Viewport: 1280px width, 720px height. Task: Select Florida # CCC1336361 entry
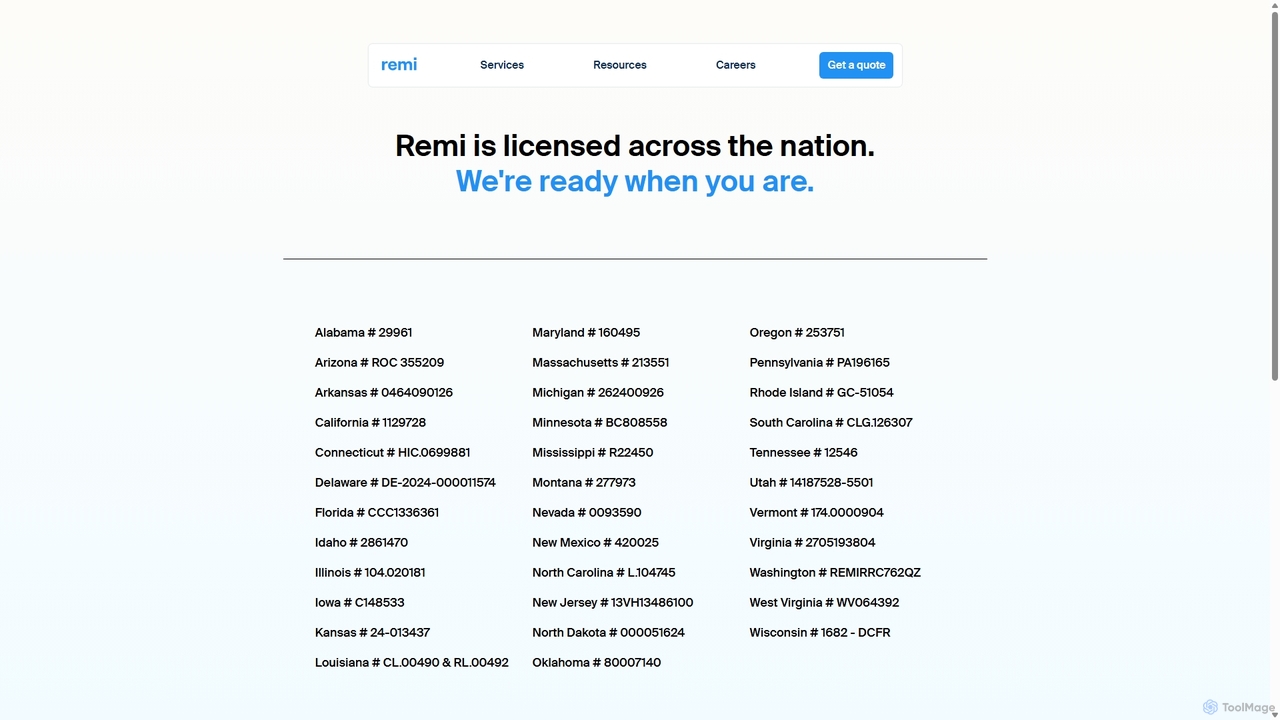[377, 513]
